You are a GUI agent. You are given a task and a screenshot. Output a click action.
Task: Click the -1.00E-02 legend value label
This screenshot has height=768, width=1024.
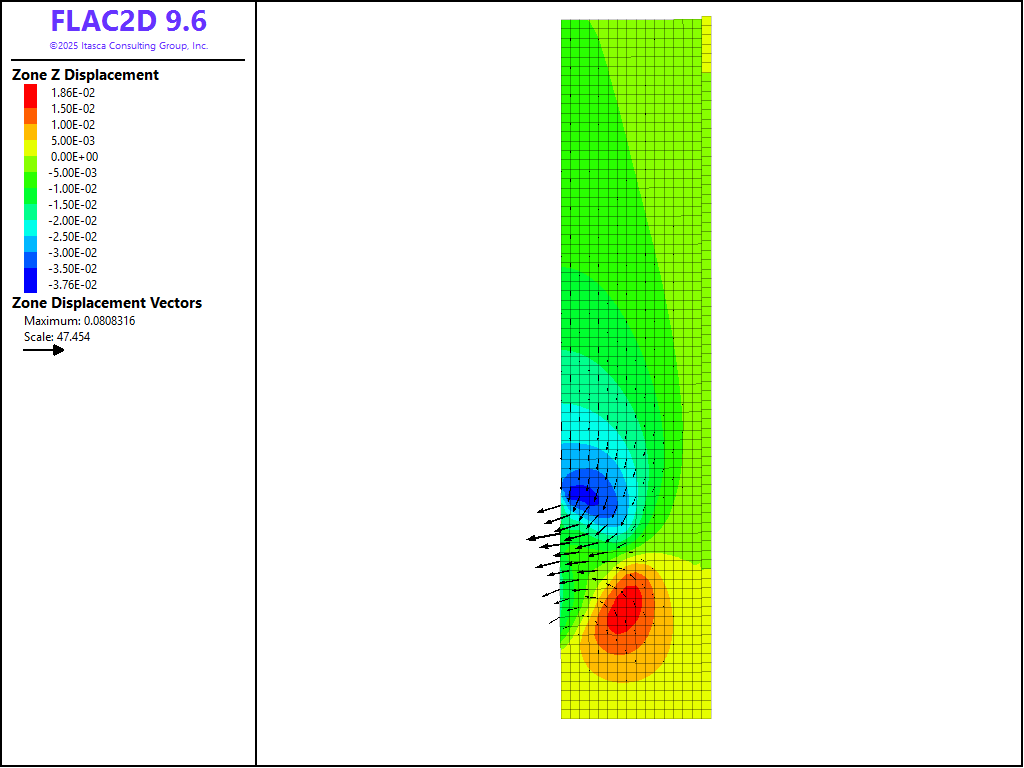[x=74, y=189]
